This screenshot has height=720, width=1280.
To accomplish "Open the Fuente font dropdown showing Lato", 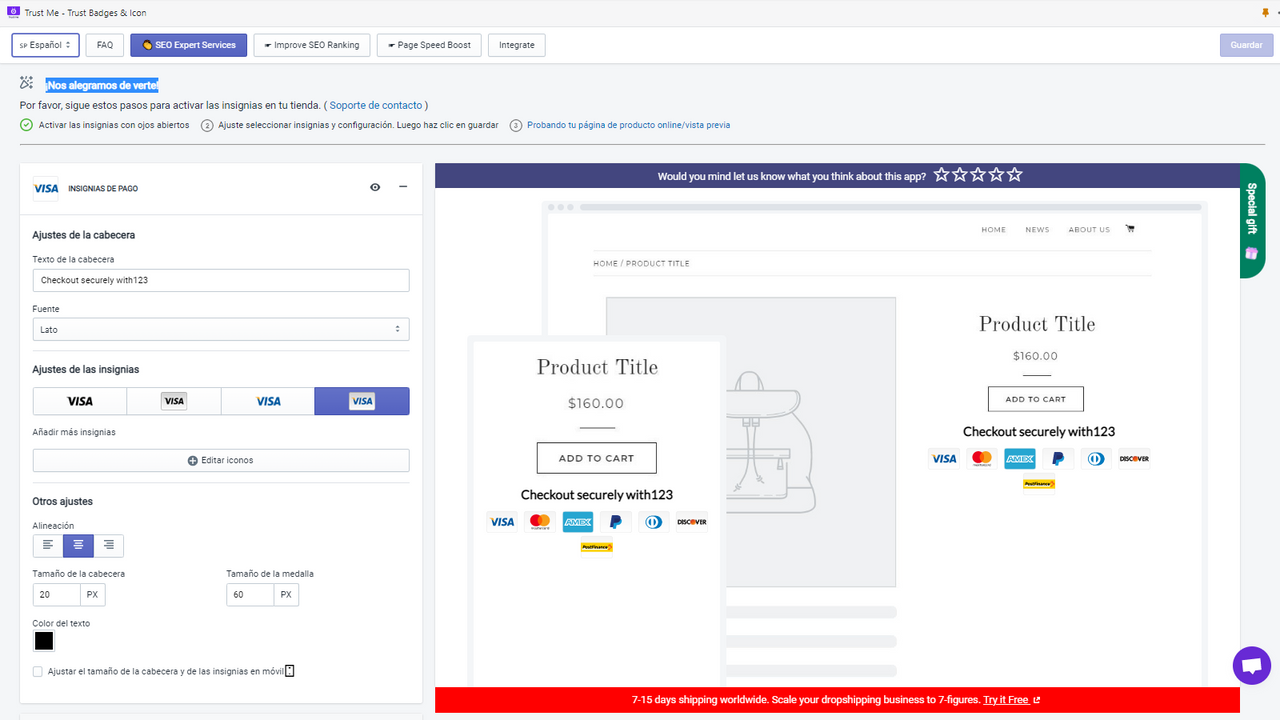I will point(221,329).
